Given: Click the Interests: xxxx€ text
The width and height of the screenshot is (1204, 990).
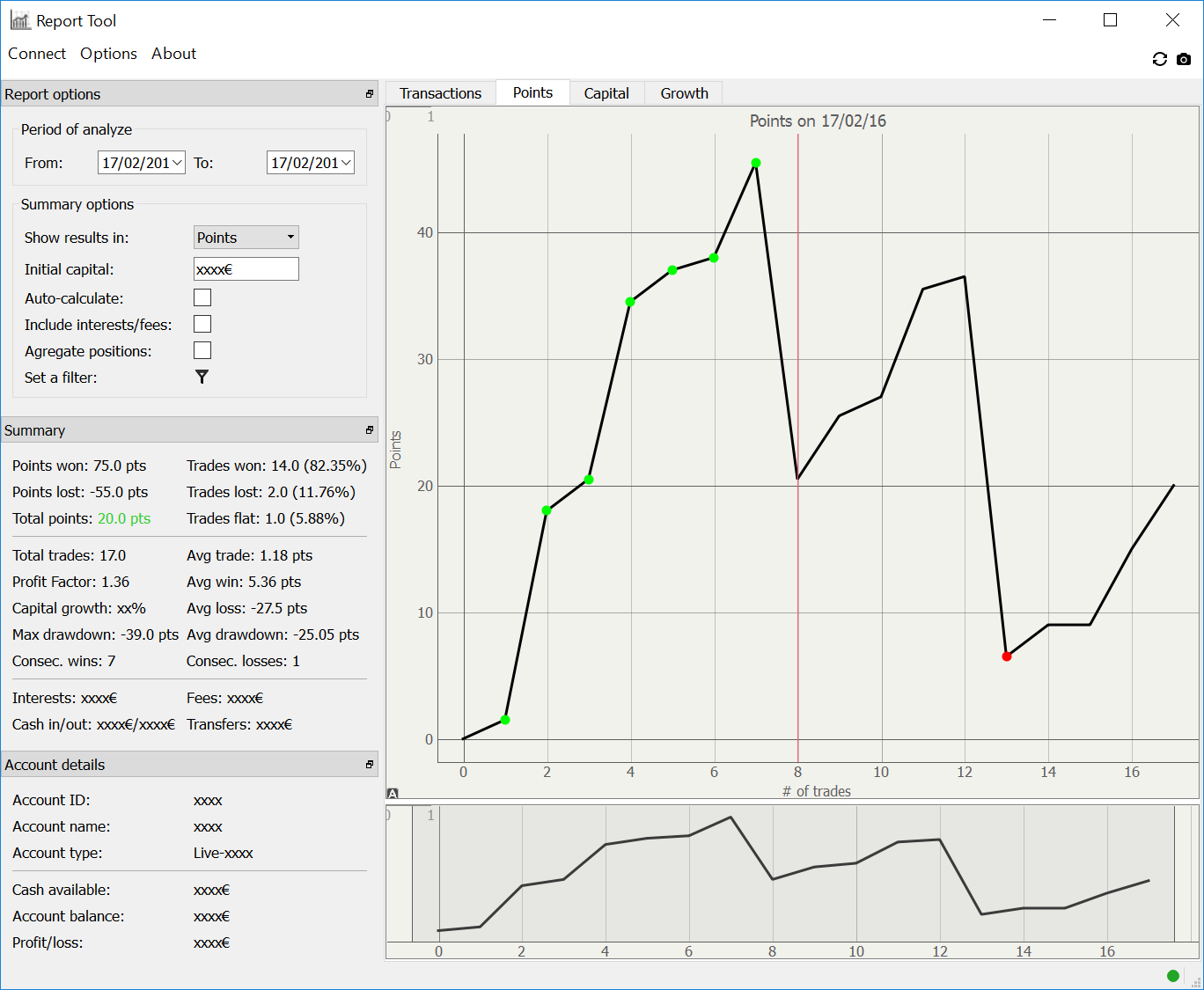Looking at the screenshot, I should [x=65, y=698].
